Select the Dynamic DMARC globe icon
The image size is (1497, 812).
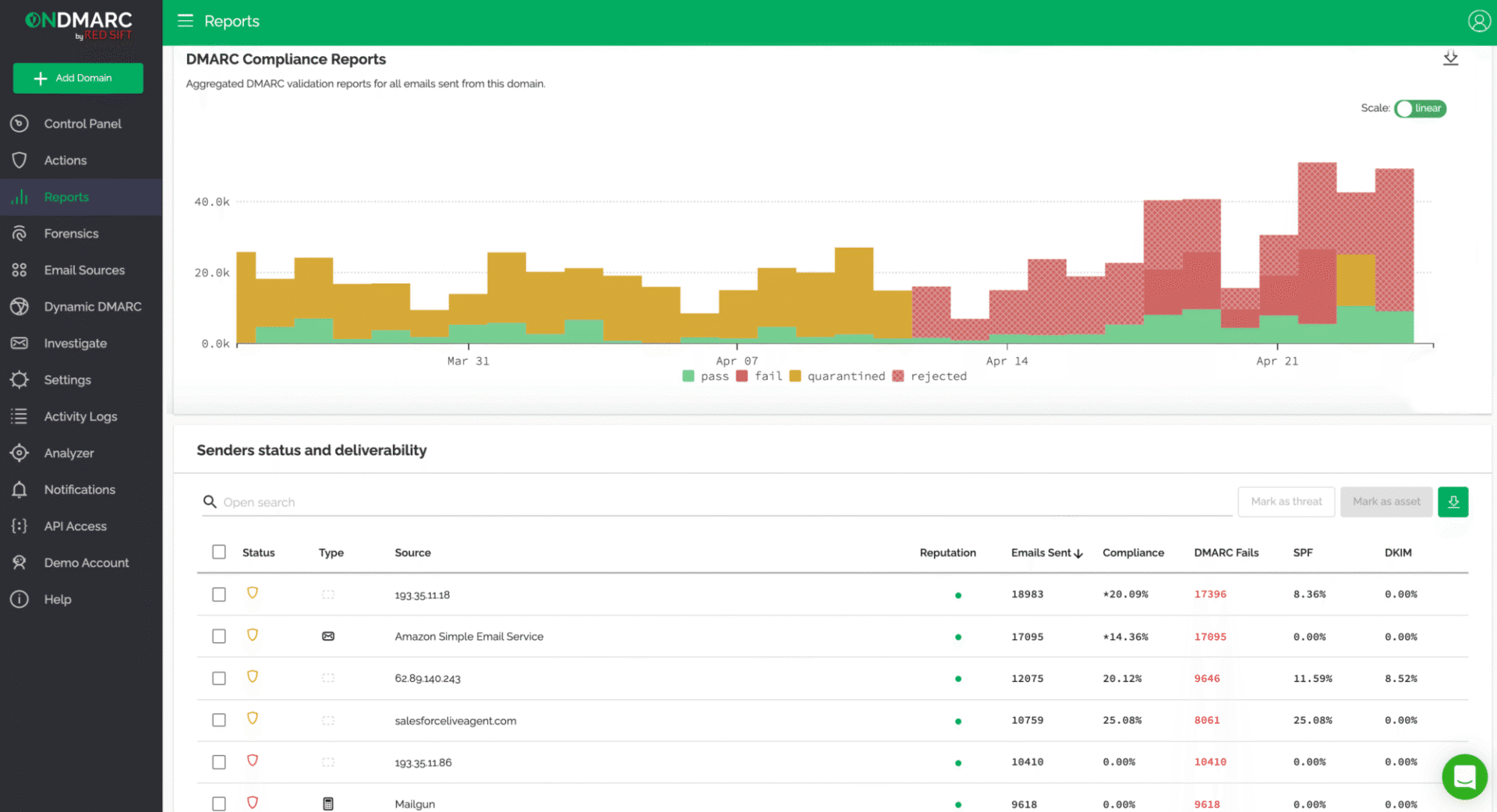click(x=19, y=306)
